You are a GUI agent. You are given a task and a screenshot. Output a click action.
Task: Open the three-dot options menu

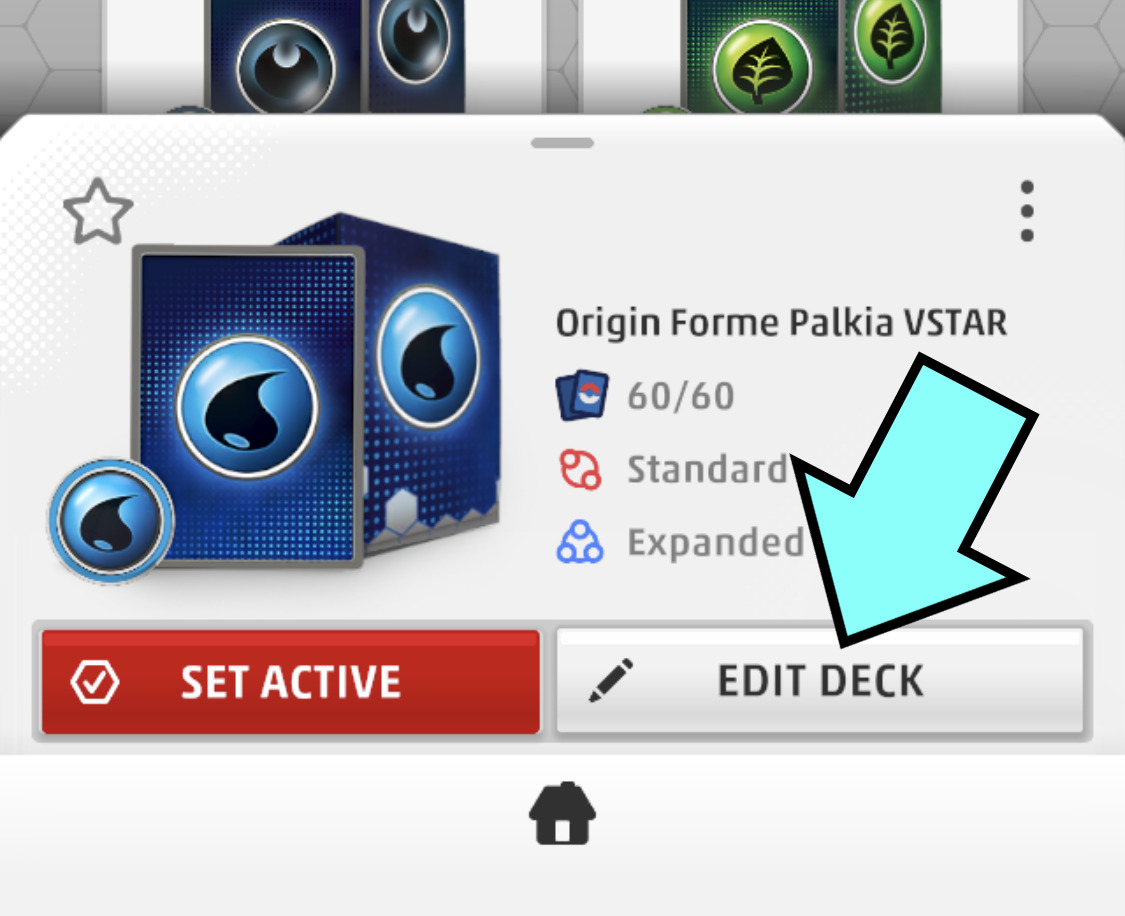[x=1027, y=211]
